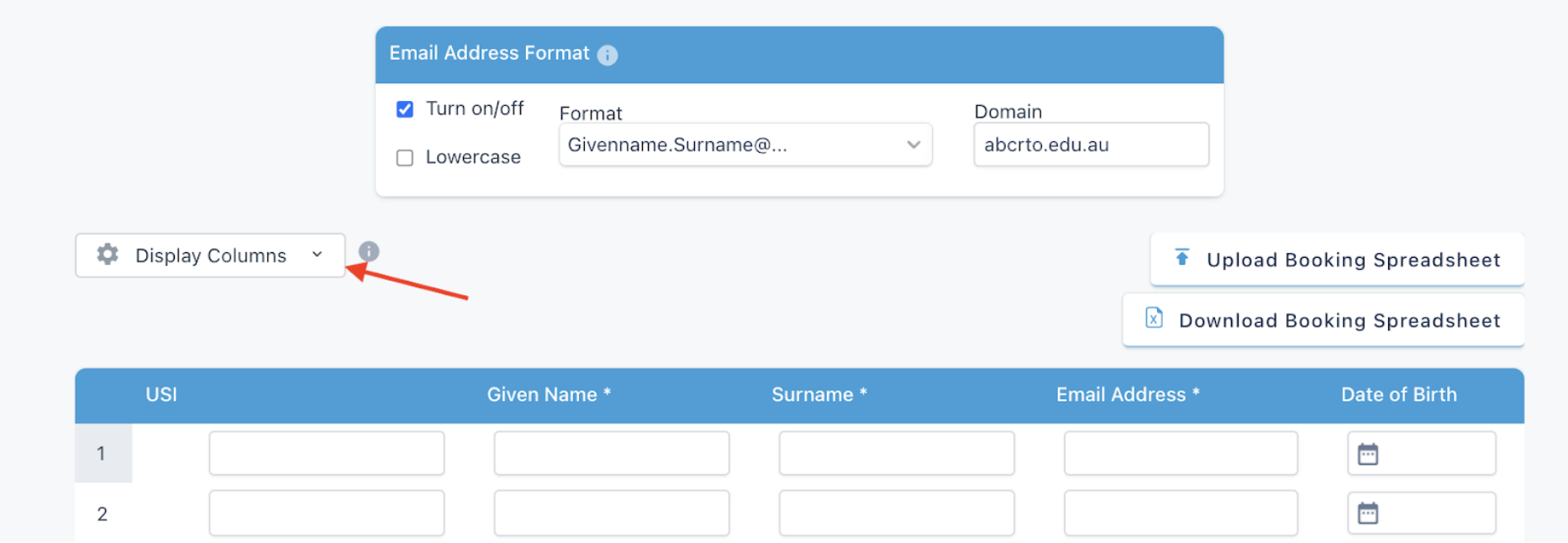Click the info icon beside Email Address Format

607,55
